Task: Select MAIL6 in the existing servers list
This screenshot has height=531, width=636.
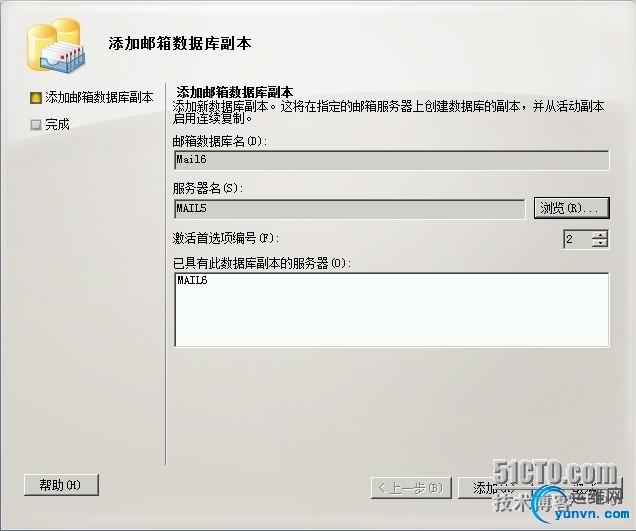Action: [192, 280]
